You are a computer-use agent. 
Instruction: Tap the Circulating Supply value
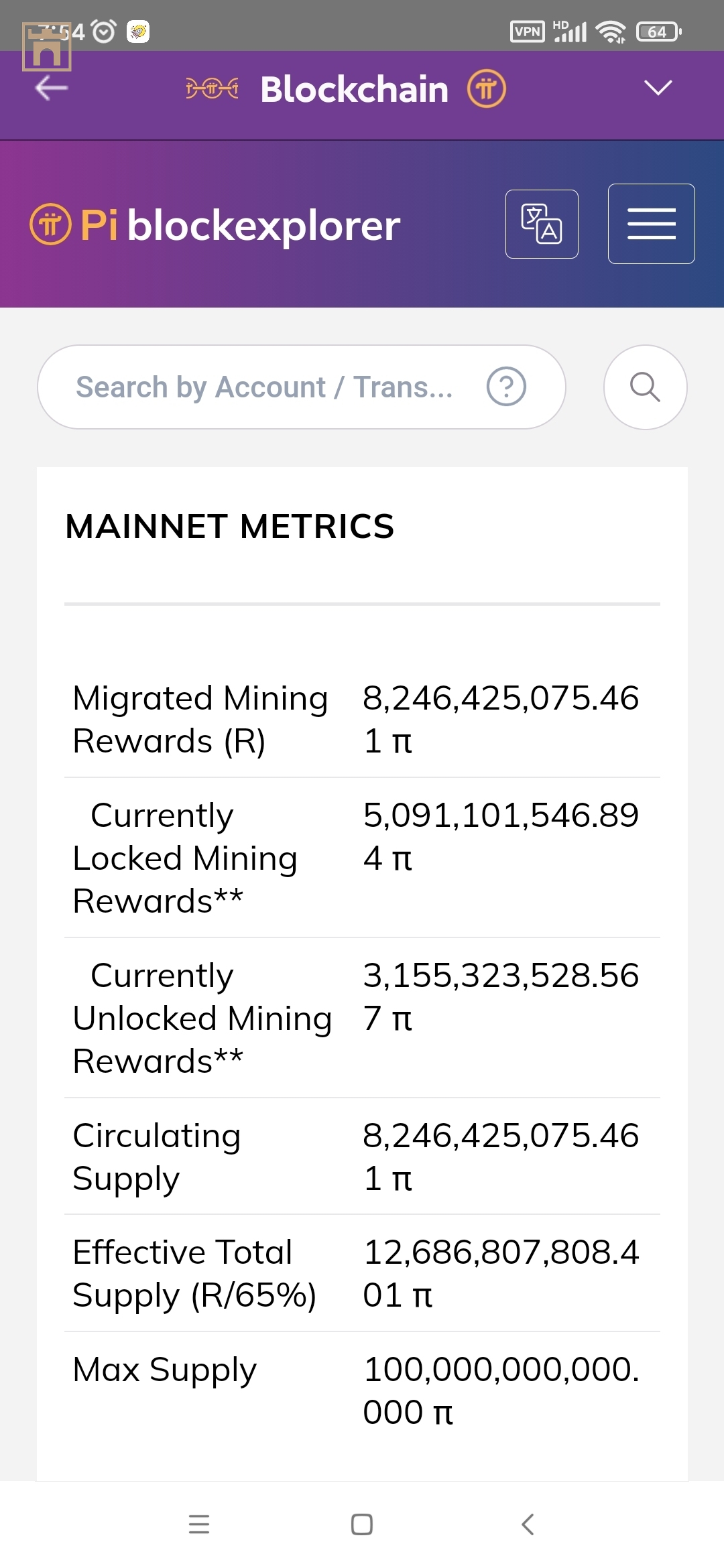pos(500,1157)
